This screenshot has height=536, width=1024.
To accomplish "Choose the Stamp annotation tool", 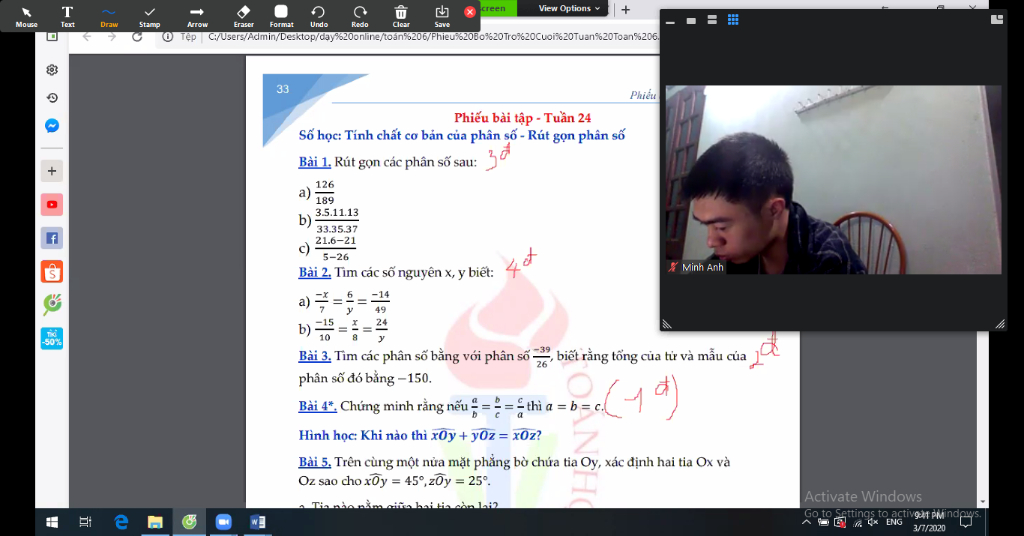I will [x=149, y=16].
